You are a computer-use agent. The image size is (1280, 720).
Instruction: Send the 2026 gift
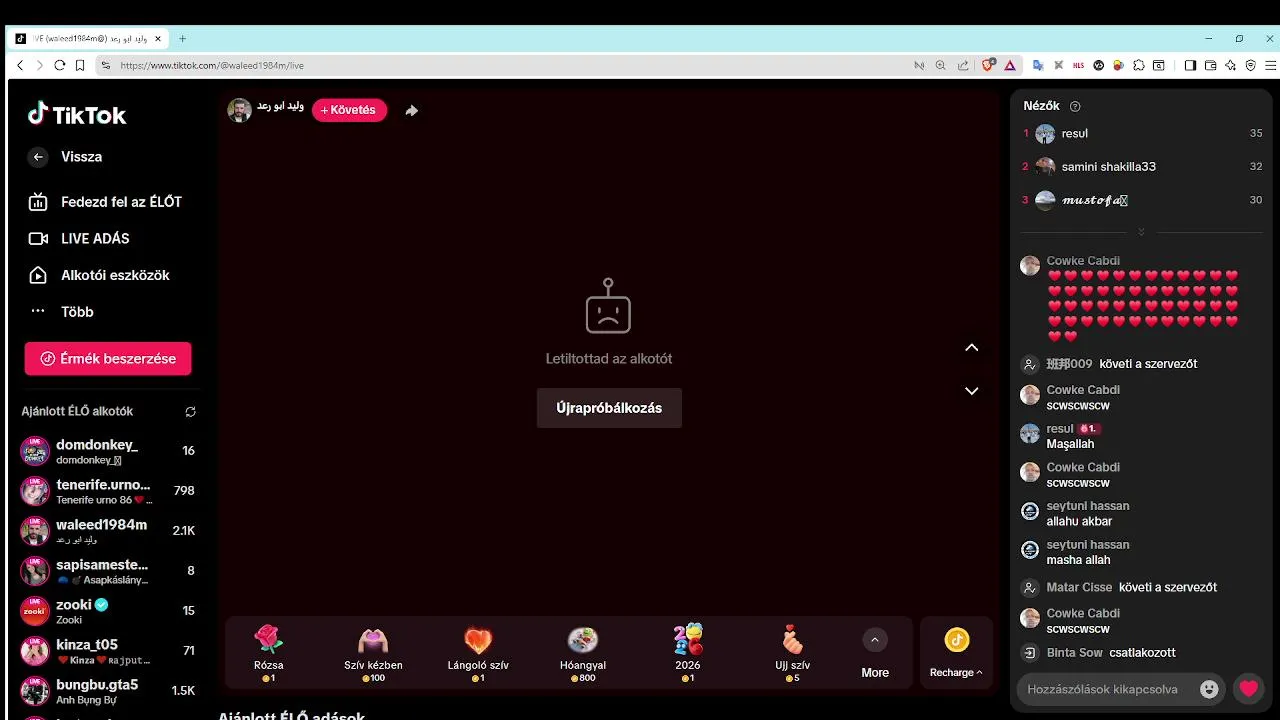click(x=688, y=653)
